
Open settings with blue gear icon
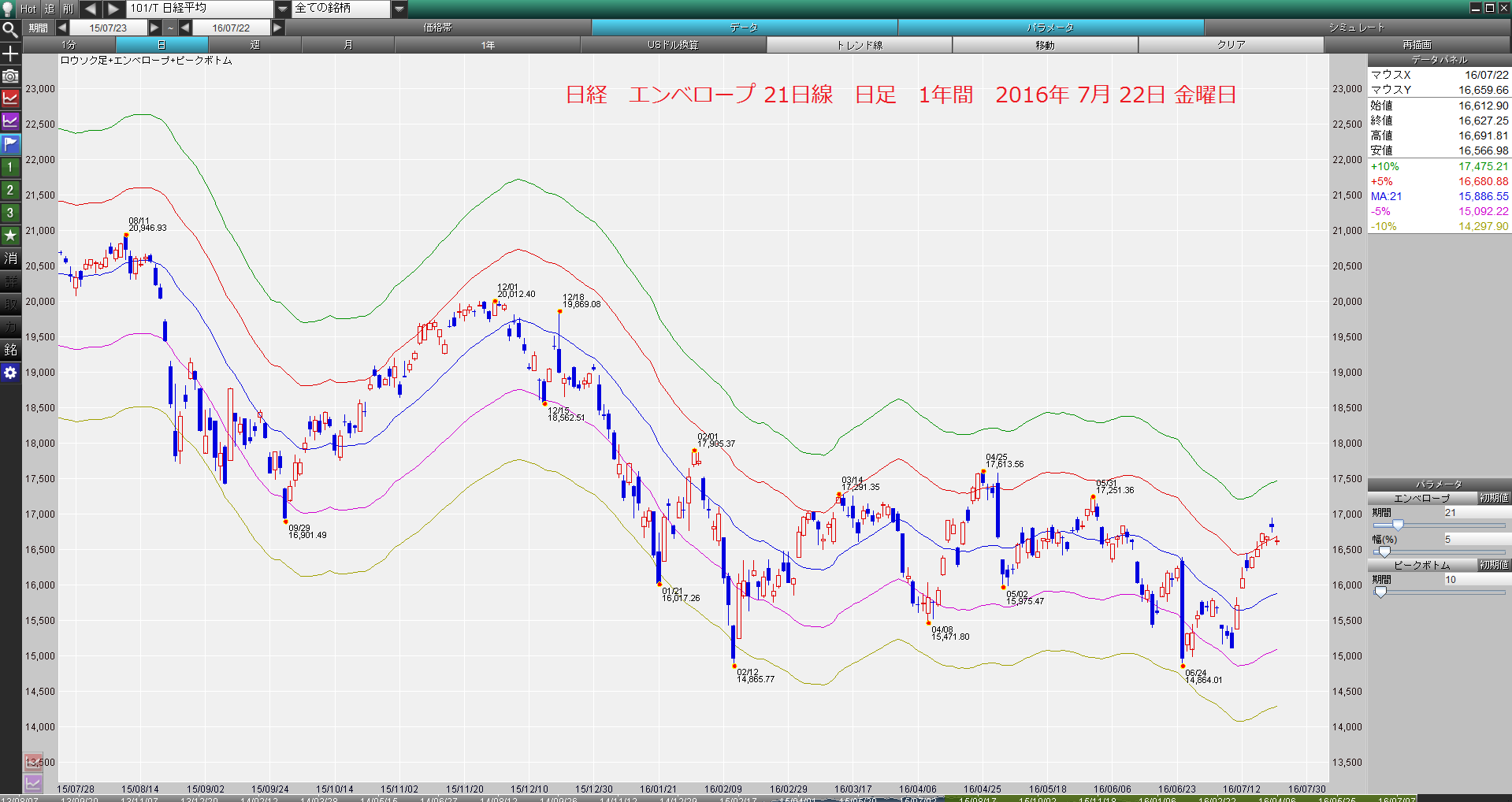pos(10,373)
